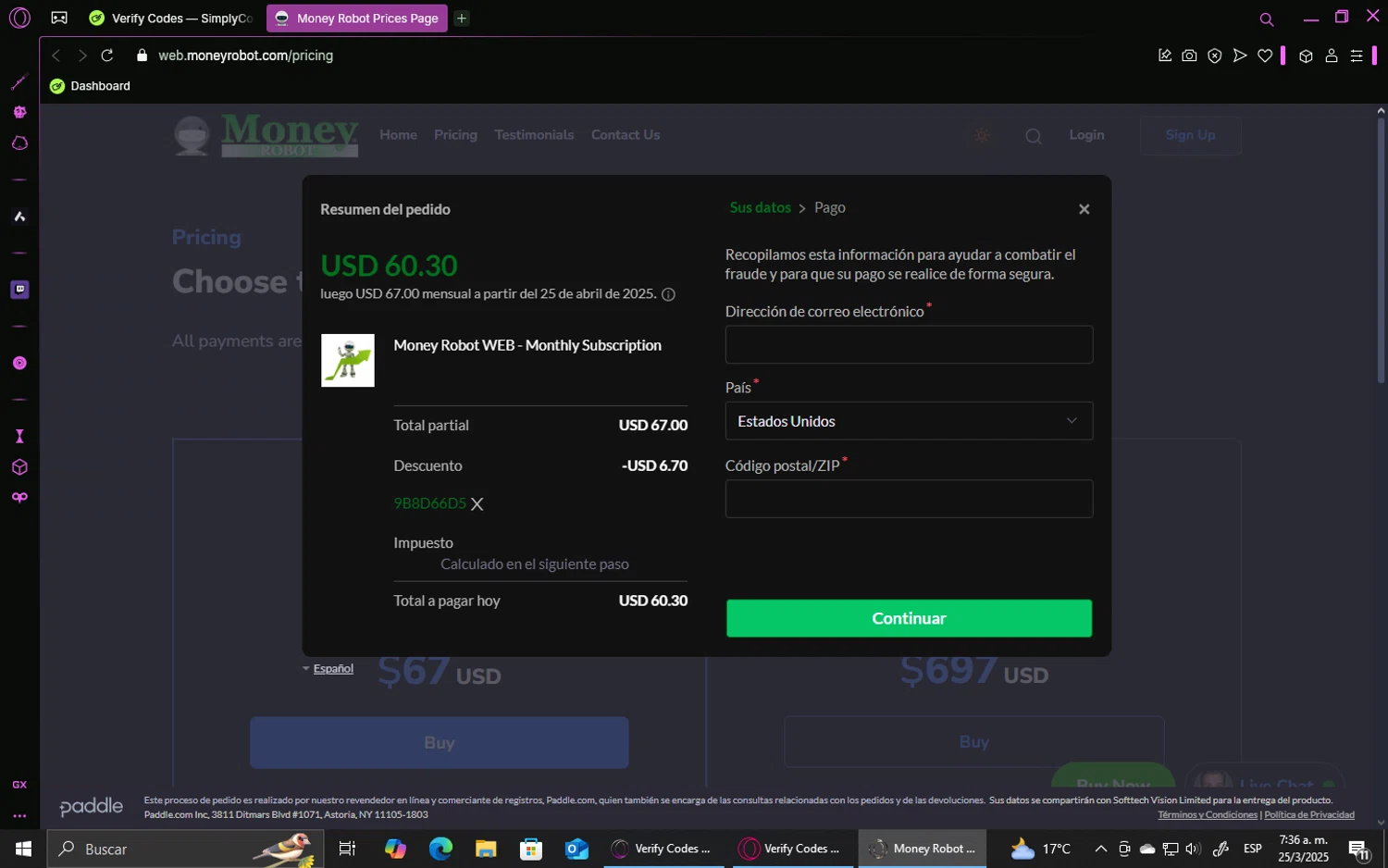Remove coupon code 9B8D66D5
Screen dimensions: 1388x868
coord(477,504)
